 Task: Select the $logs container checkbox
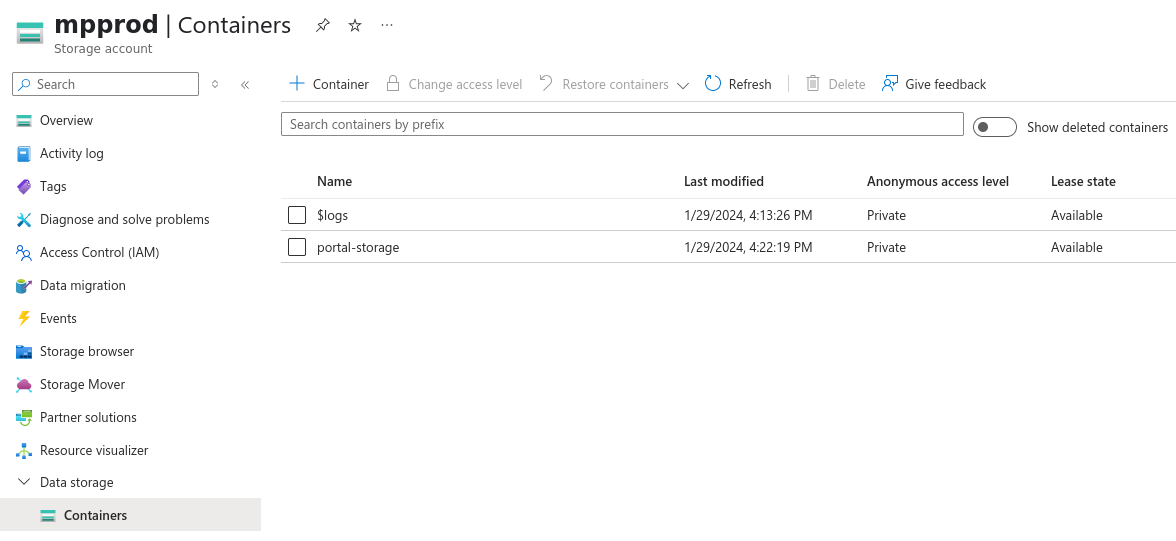point(297,215)
